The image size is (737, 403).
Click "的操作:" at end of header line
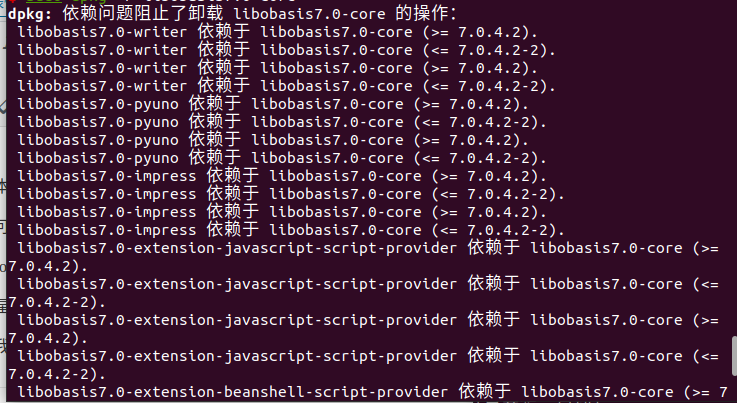[x=426, y=14]
